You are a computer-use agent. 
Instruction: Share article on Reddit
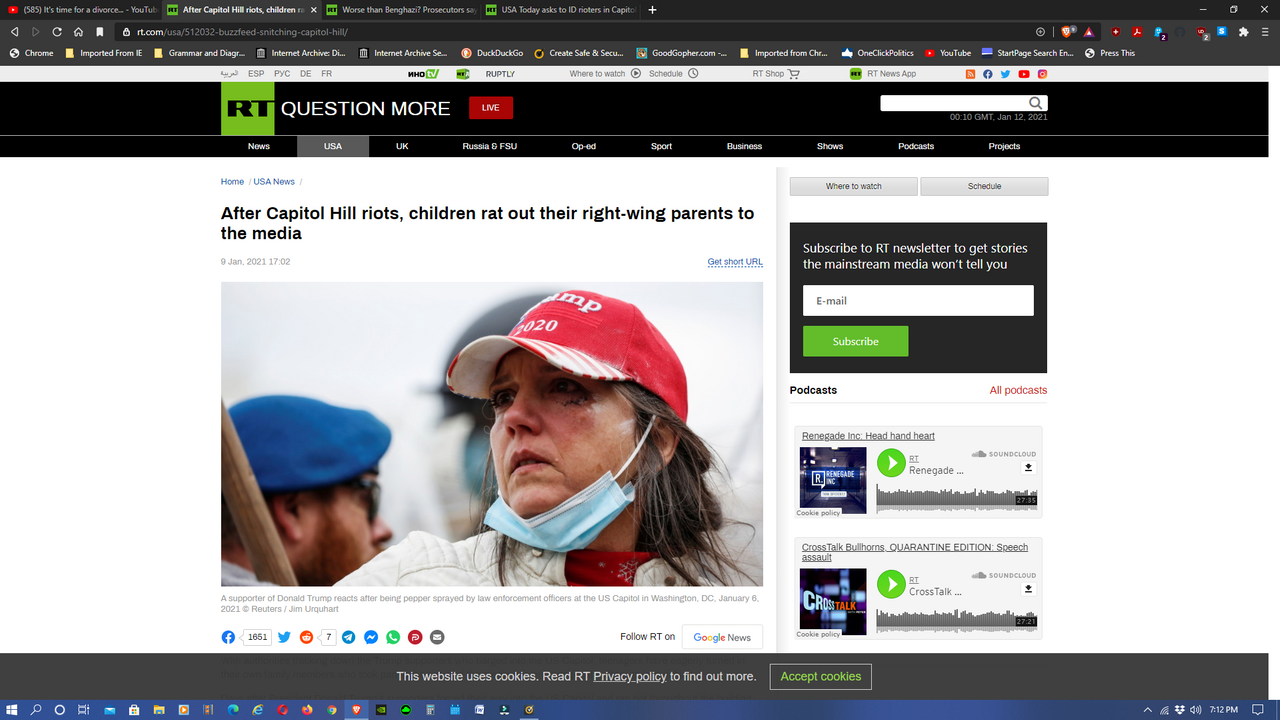306,637
